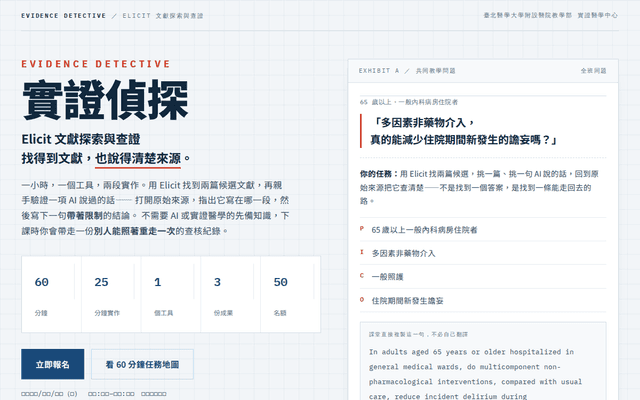Viewport: 640px width, 400px height.
Task: Click the red EVIDENCE DETECTIVE eyebrow text
Action: (x=96, y=64)
